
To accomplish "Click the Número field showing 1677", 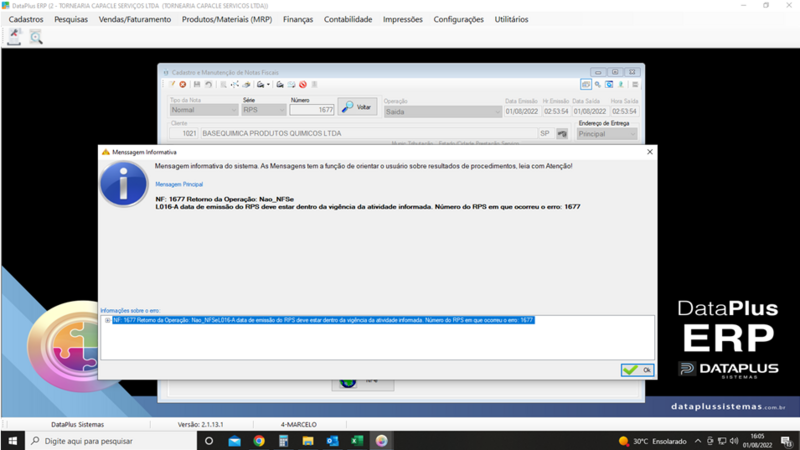I will [312, 110].
